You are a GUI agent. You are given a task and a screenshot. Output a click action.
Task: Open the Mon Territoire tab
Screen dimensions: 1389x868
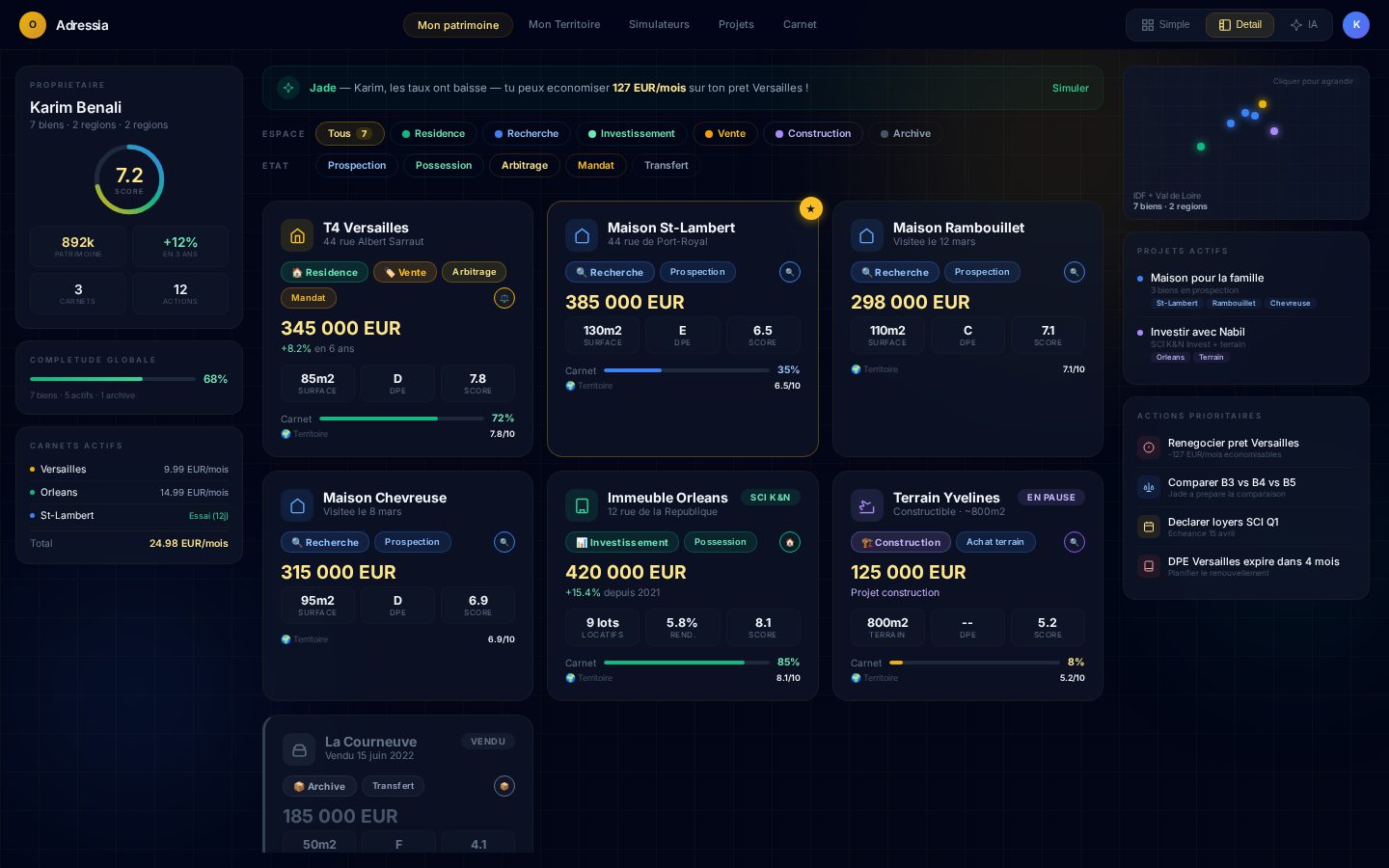(564, 25)
